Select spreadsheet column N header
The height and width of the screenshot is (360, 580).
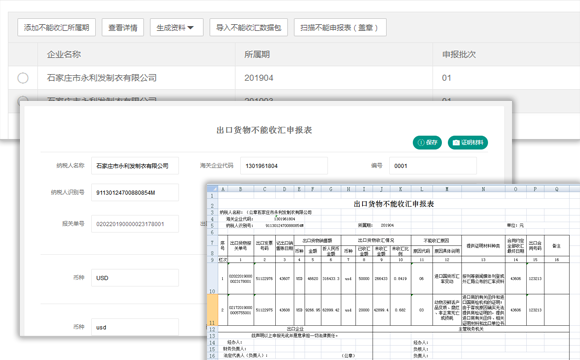click(483, 189)
